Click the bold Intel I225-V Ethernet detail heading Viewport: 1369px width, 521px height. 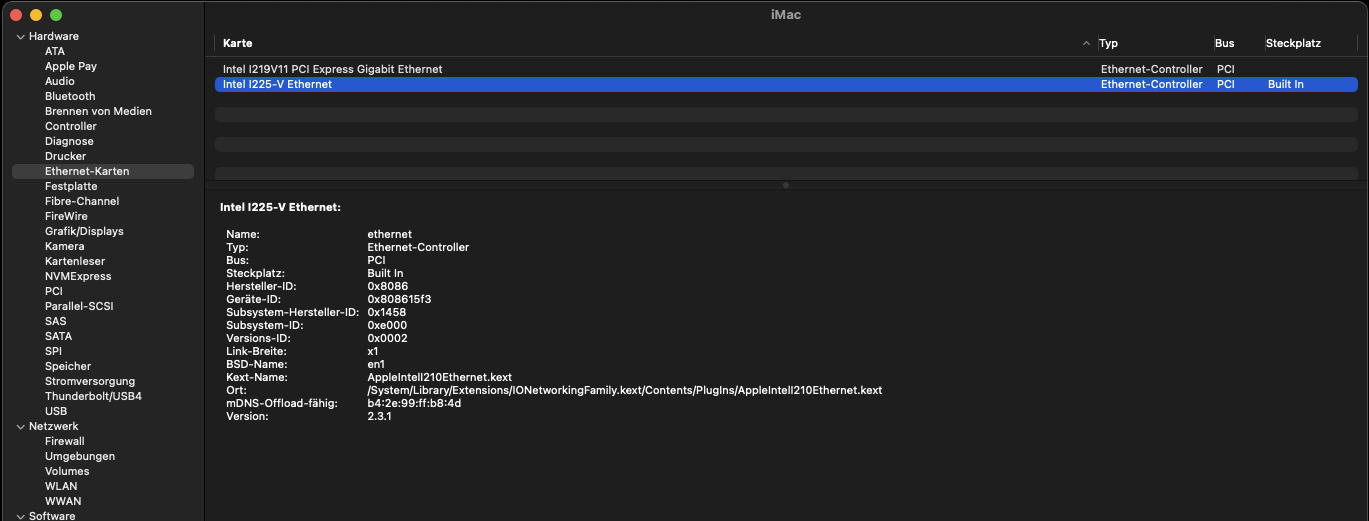click(280, 207)
